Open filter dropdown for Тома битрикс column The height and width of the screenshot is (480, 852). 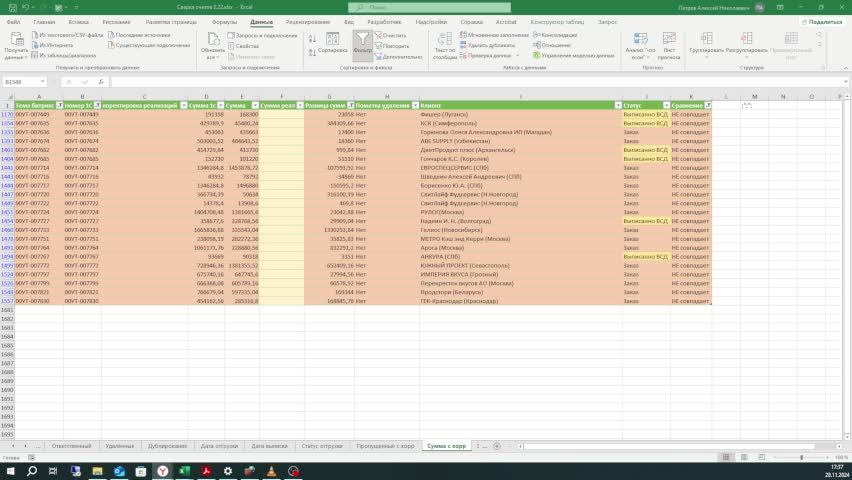click(x=60, y=105)
